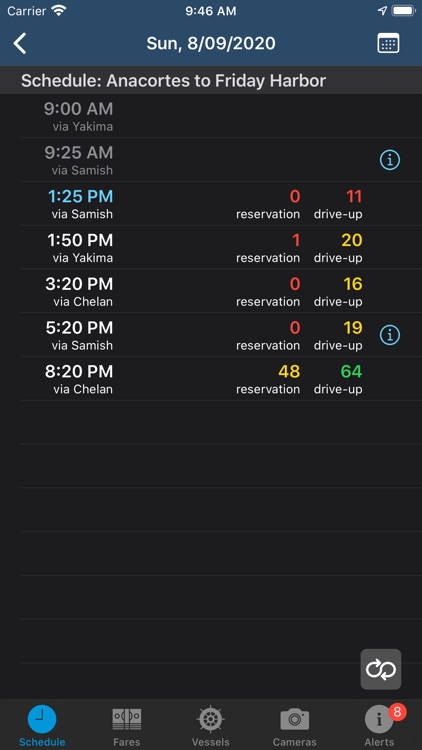Tap the back arrow in header
The image size is (422, 750).
[20, 44]
